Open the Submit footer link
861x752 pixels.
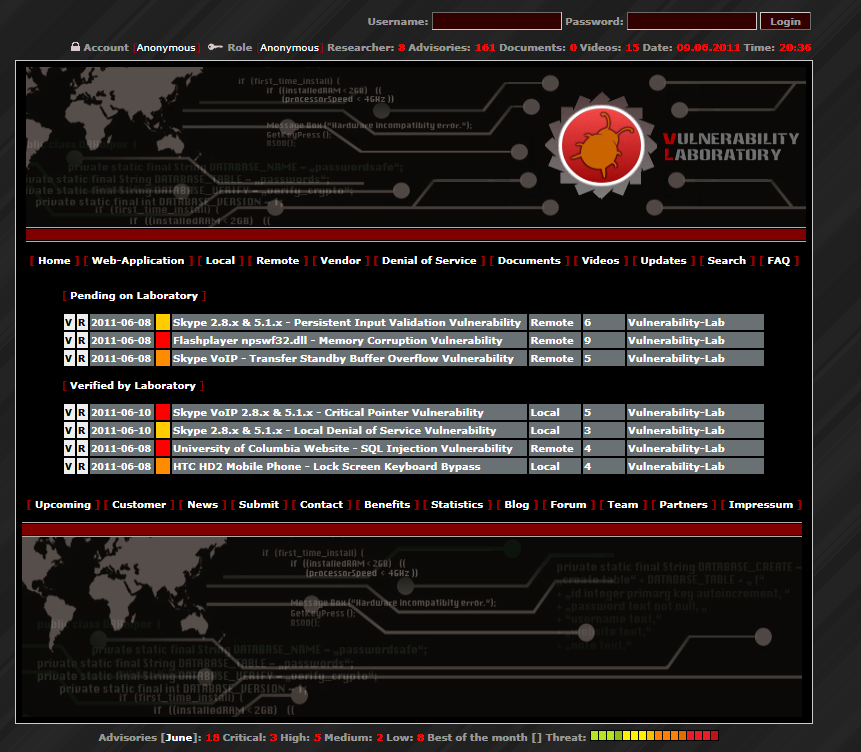click(259, 505)
